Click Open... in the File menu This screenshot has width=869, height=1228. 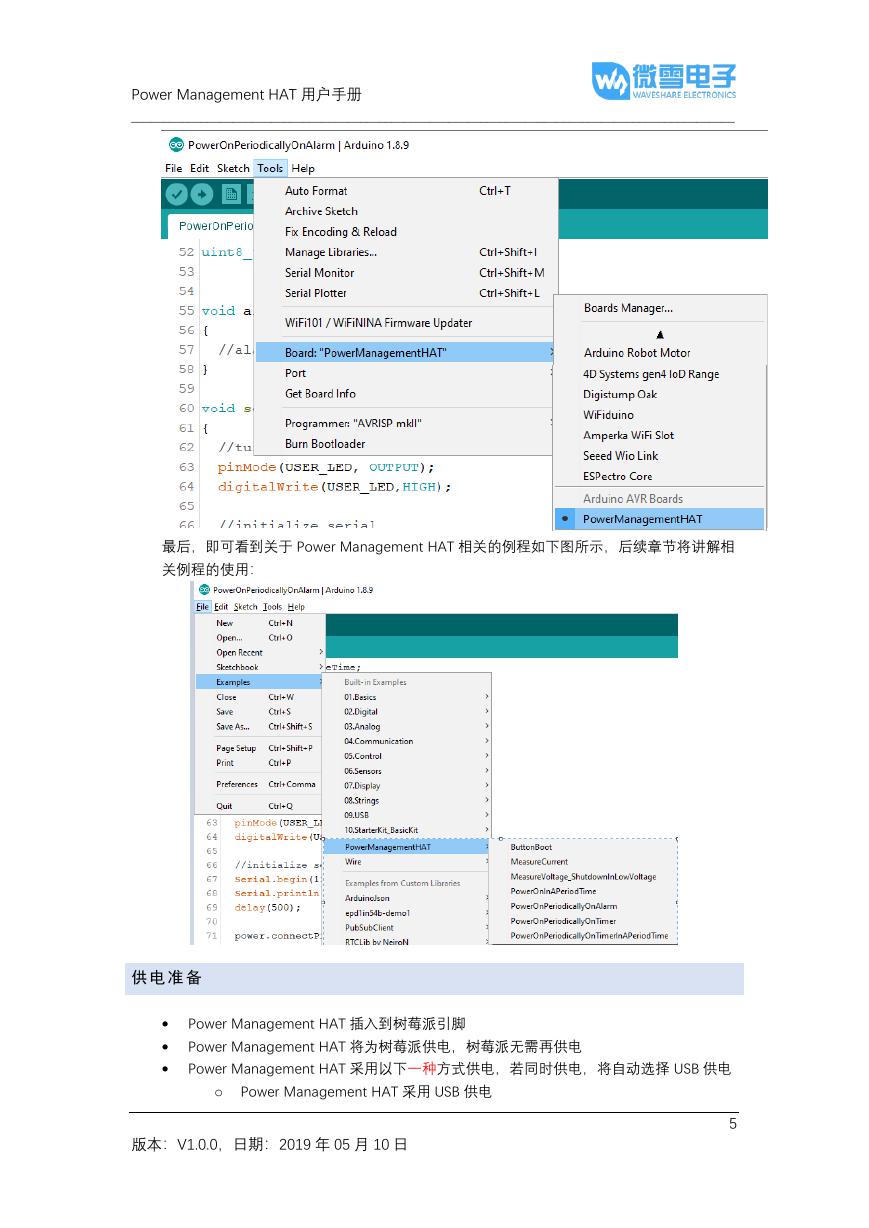click(259, 637)
